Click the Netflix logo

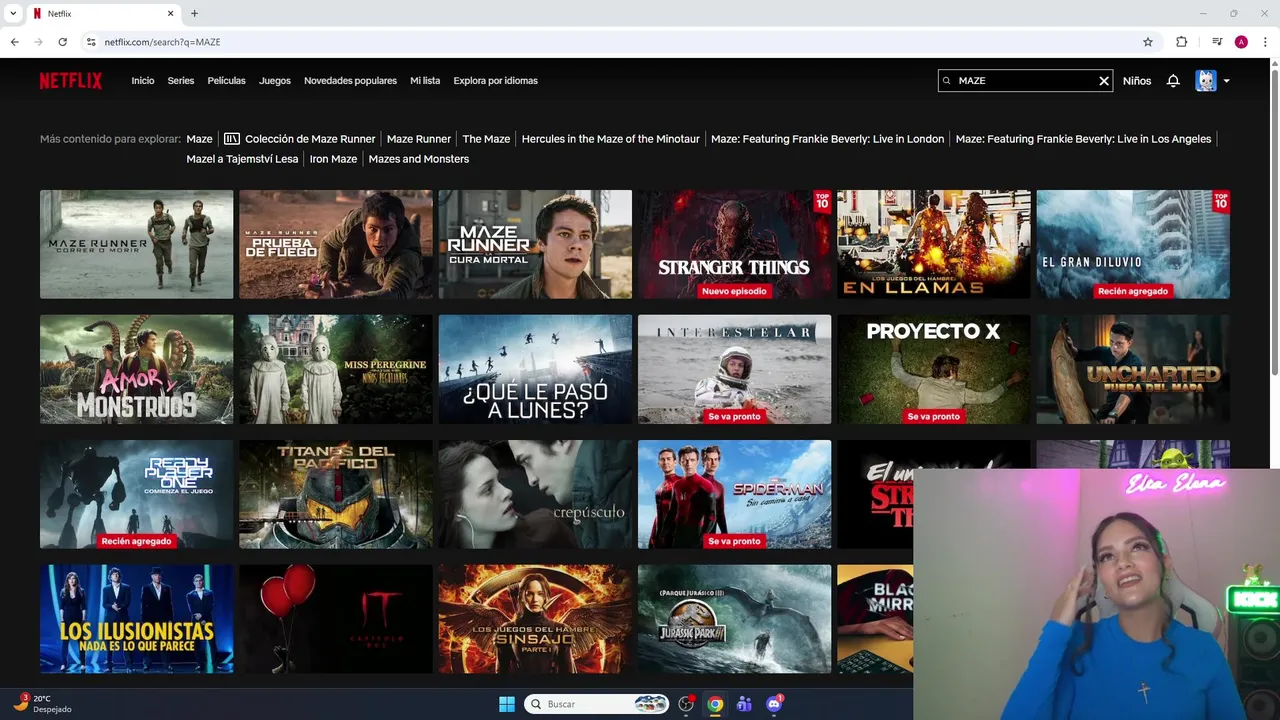point(71,81)
